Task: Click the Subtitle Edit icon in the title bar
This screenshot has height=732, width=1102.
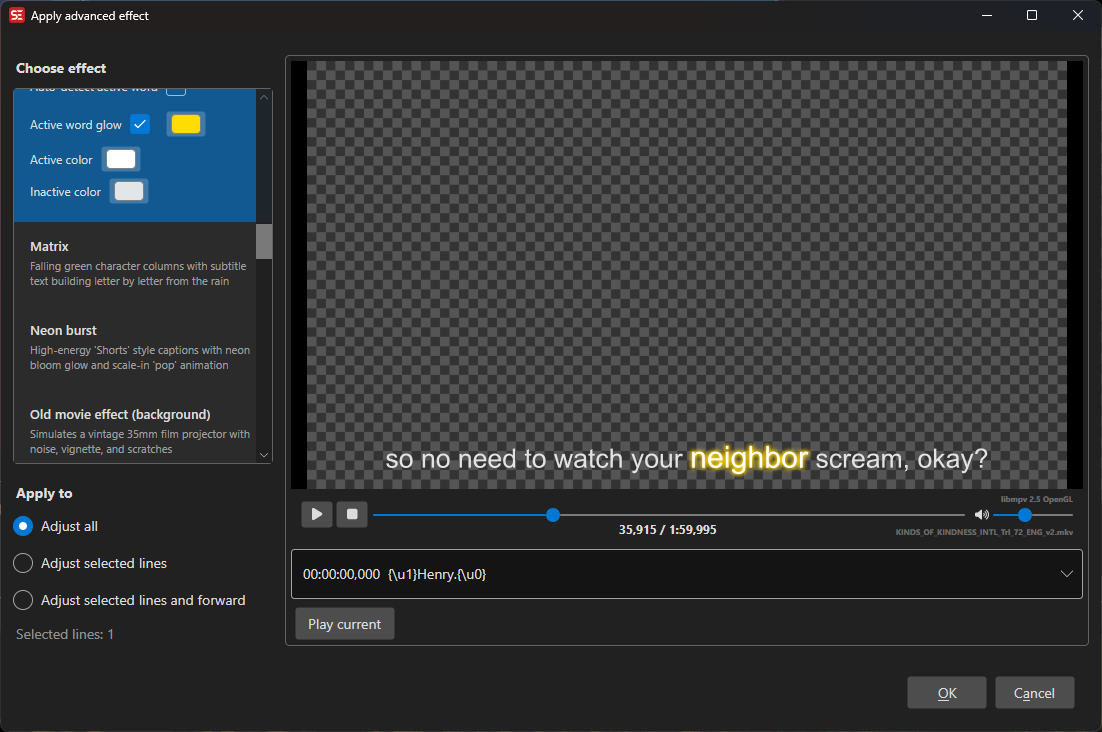Action: 16,16
